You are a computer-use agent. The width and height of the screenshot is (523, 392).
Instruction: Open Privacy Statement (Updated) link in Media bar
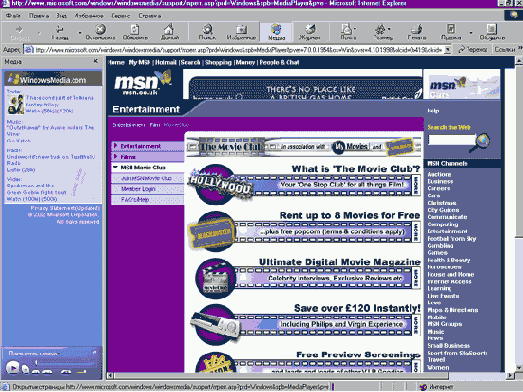point(65,208)
